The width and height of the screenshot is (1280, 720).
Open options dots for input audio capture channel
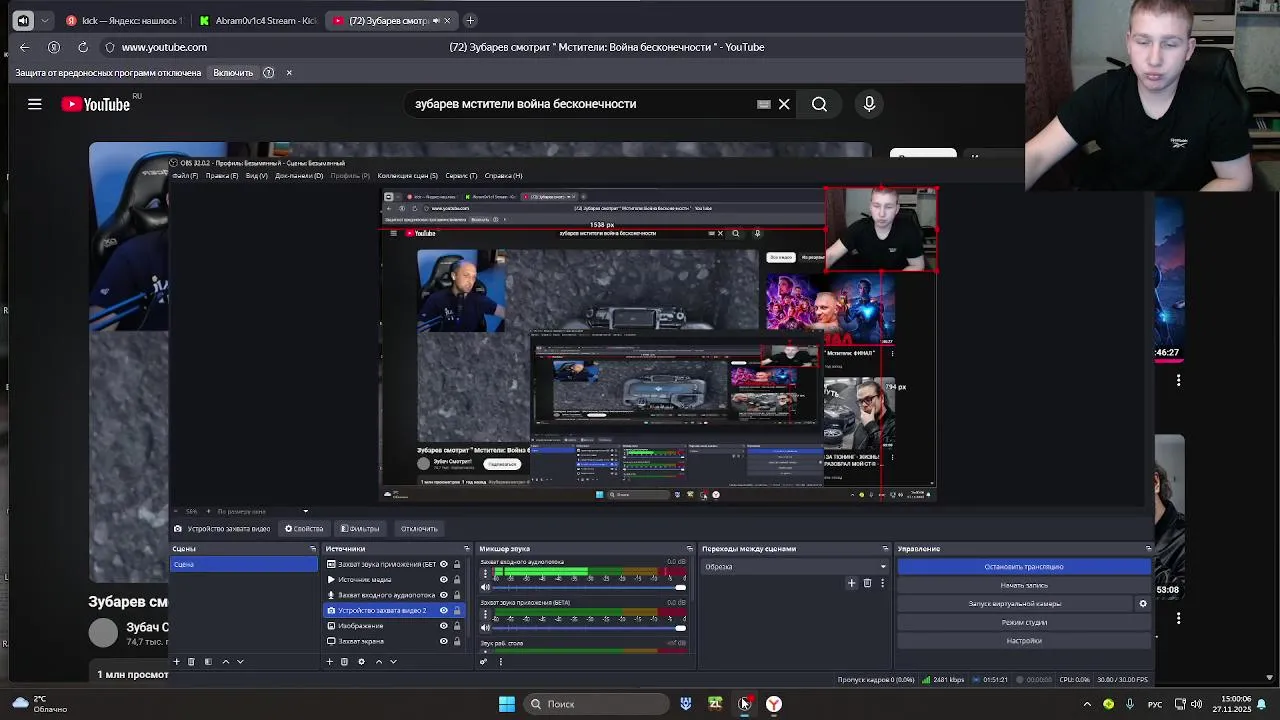(x=486, y=574)
